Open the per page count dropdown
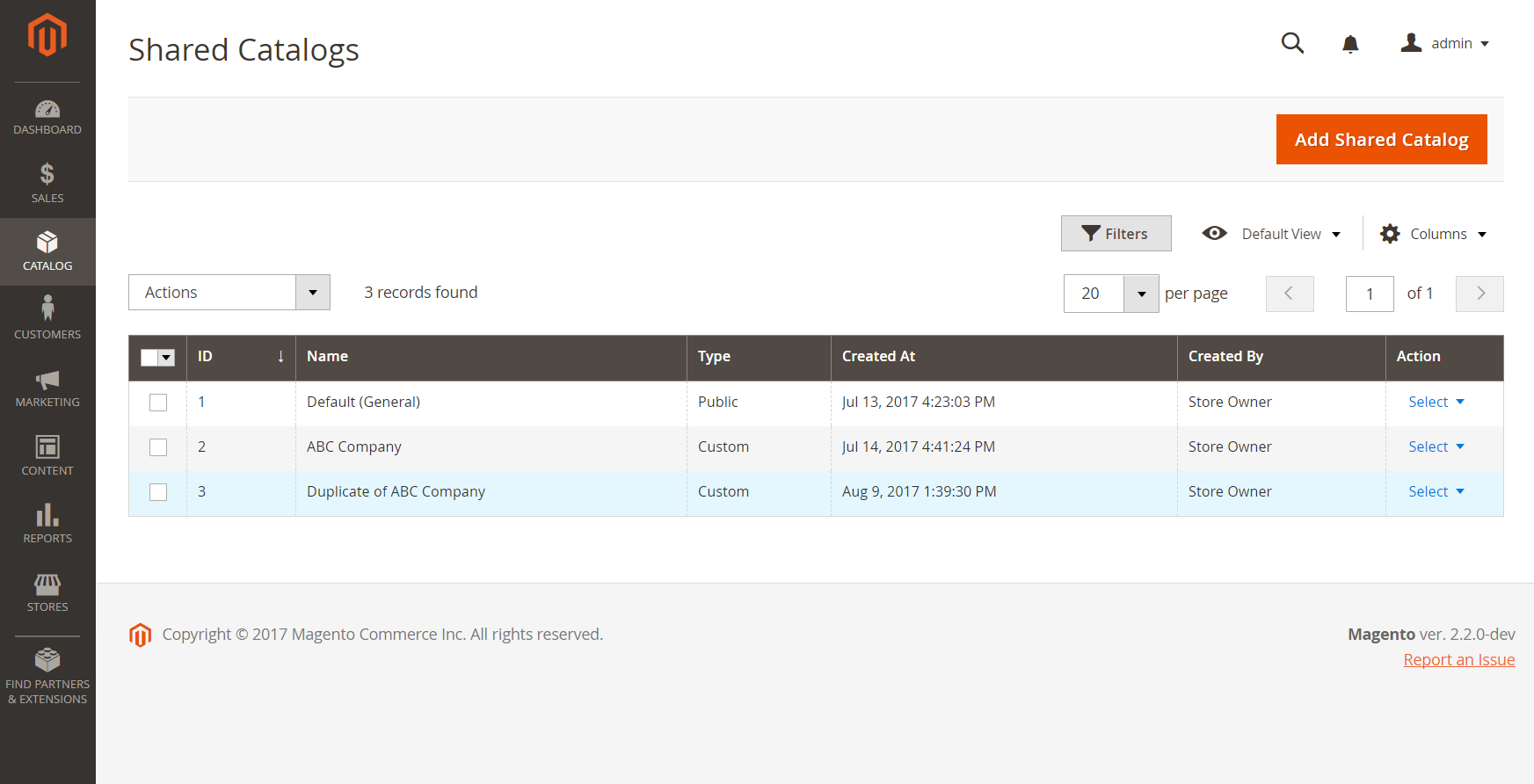1534x784 pixels. click(x=1141, y=294)
